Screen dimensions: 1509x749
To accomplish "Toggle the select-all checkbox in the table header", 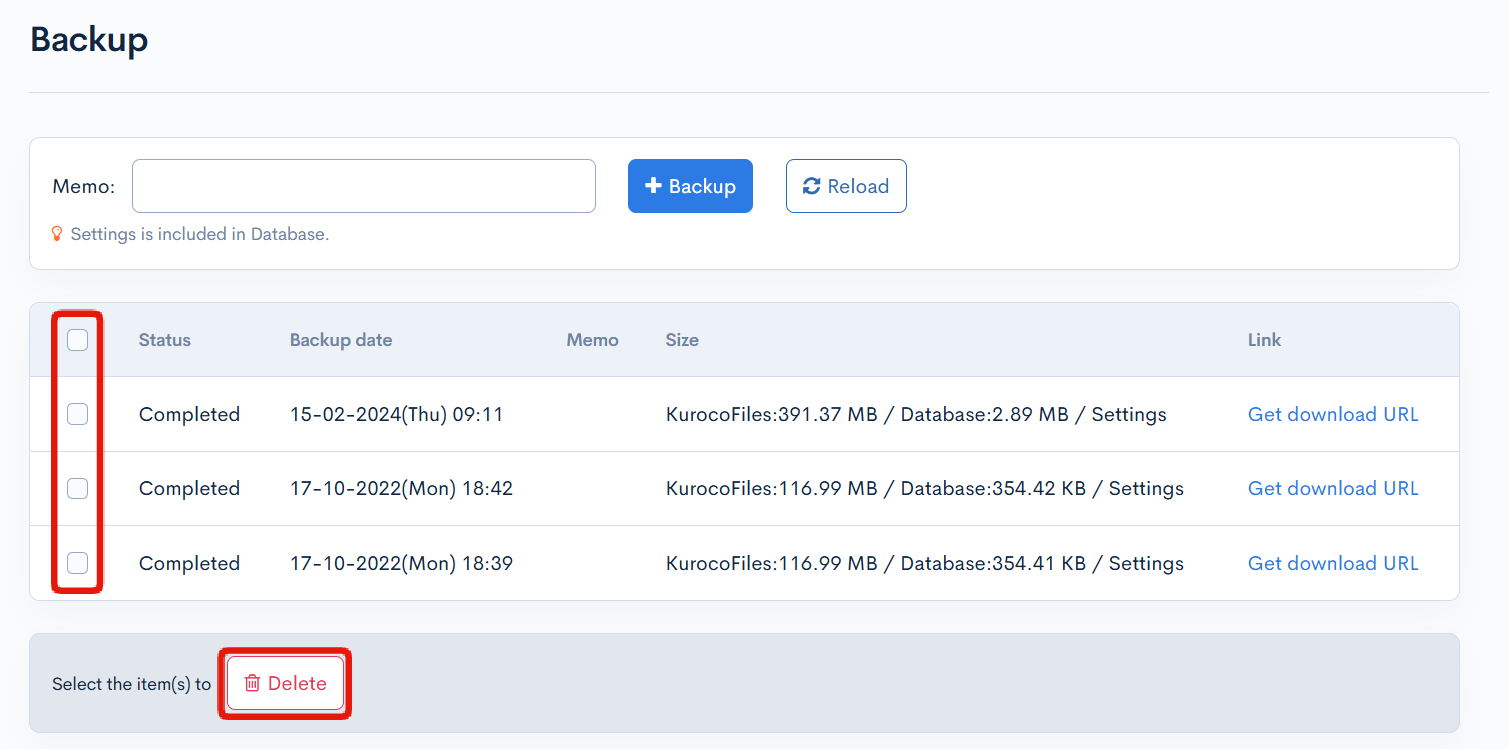I will 77,340.
